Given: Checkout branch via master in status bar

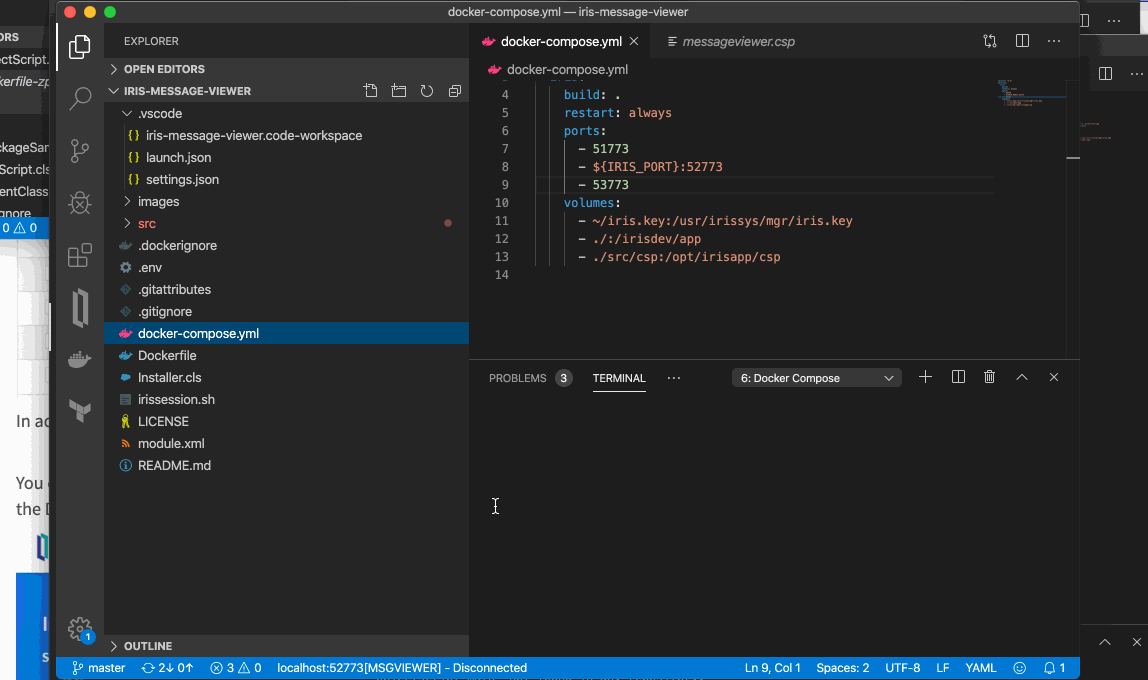Looking at the screenshot, I should (x=98, y=668).
